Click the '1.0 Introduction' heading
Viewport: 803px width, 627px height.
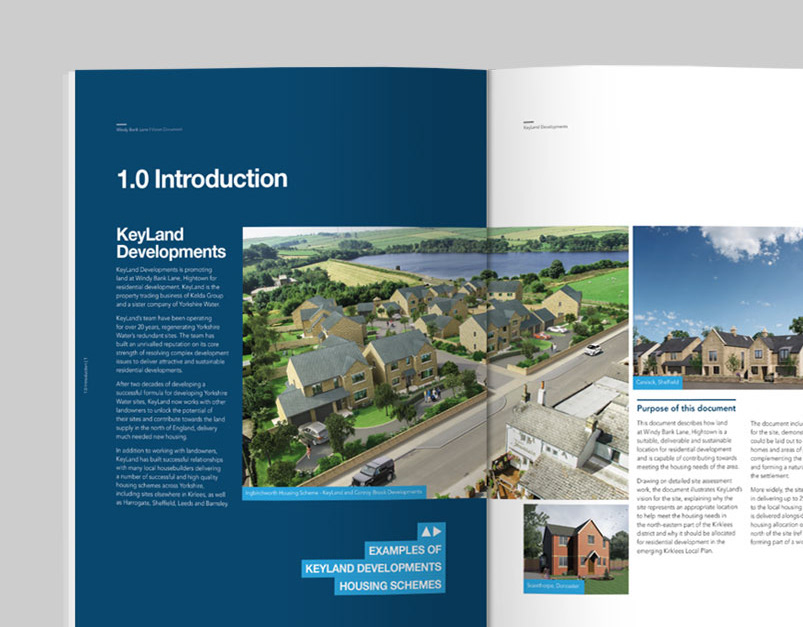click(202, 179)
